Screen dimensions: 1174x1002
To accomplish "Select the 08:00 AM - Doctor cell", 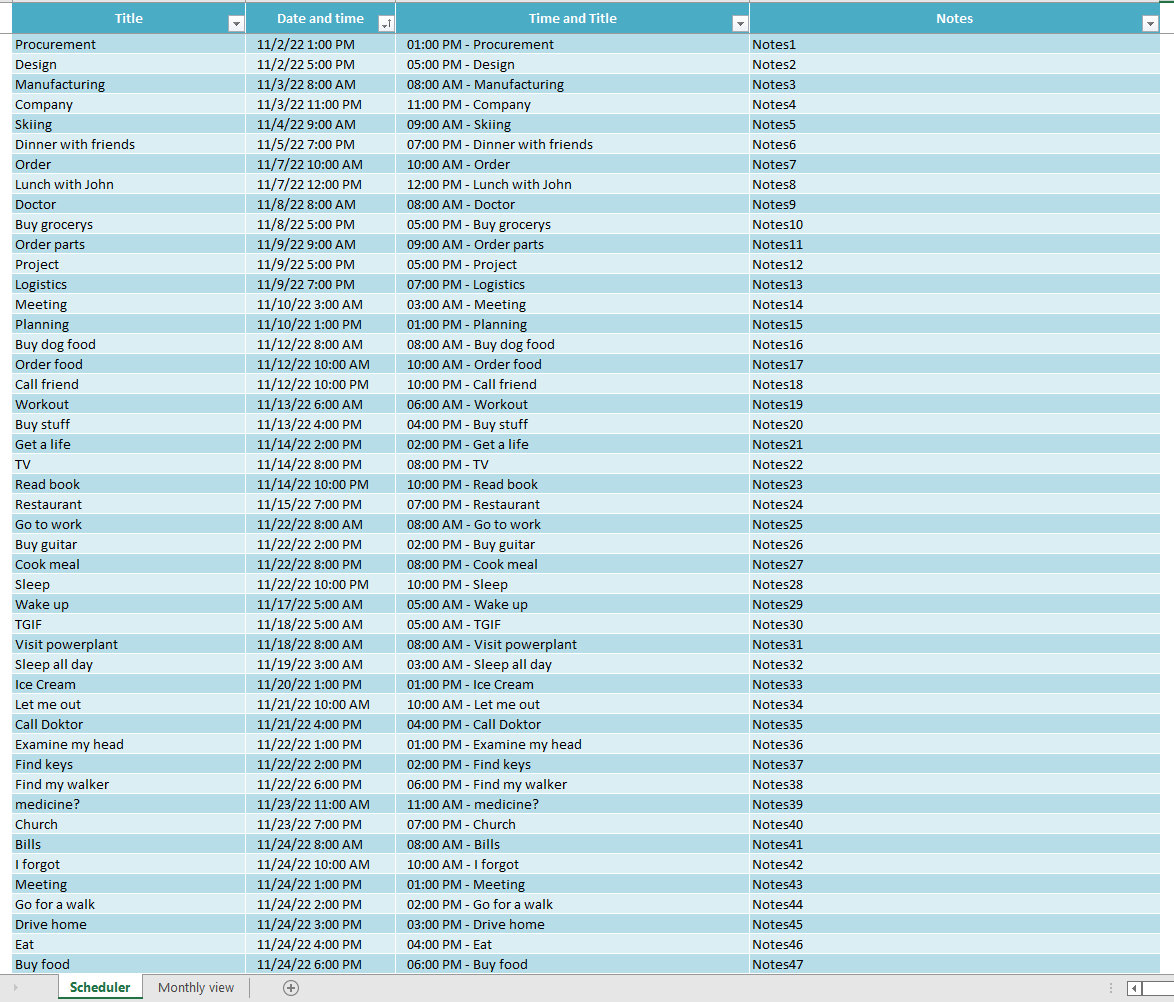I will click(573, 204).
